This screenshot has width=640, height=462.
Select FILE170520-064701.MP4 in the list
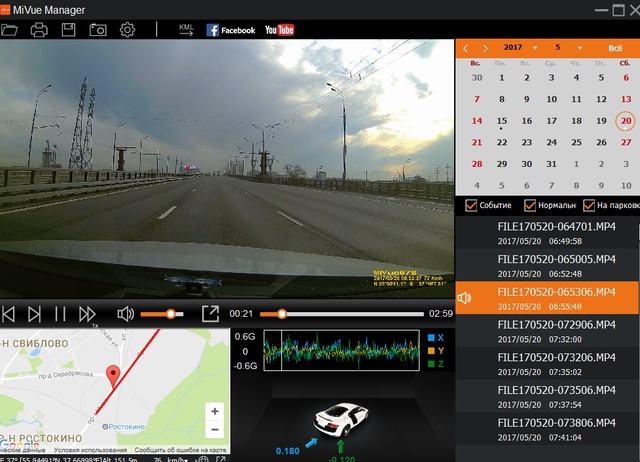click(547, 233)
